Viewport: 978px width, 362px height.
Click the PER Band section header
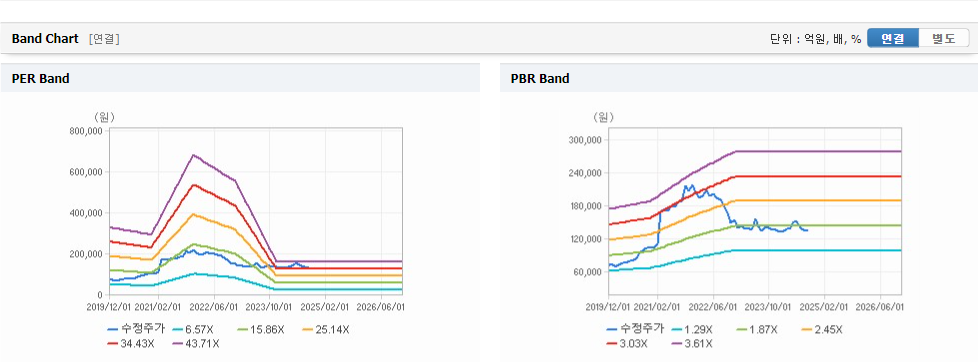[x=240, y=78]
